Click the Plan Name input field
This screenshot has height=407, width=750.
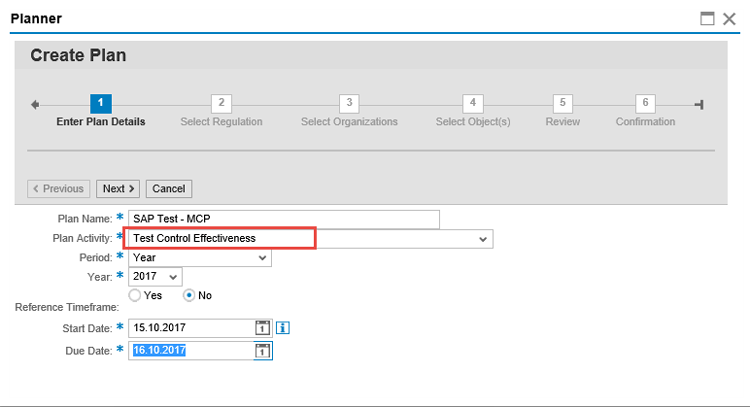[284, 220]
